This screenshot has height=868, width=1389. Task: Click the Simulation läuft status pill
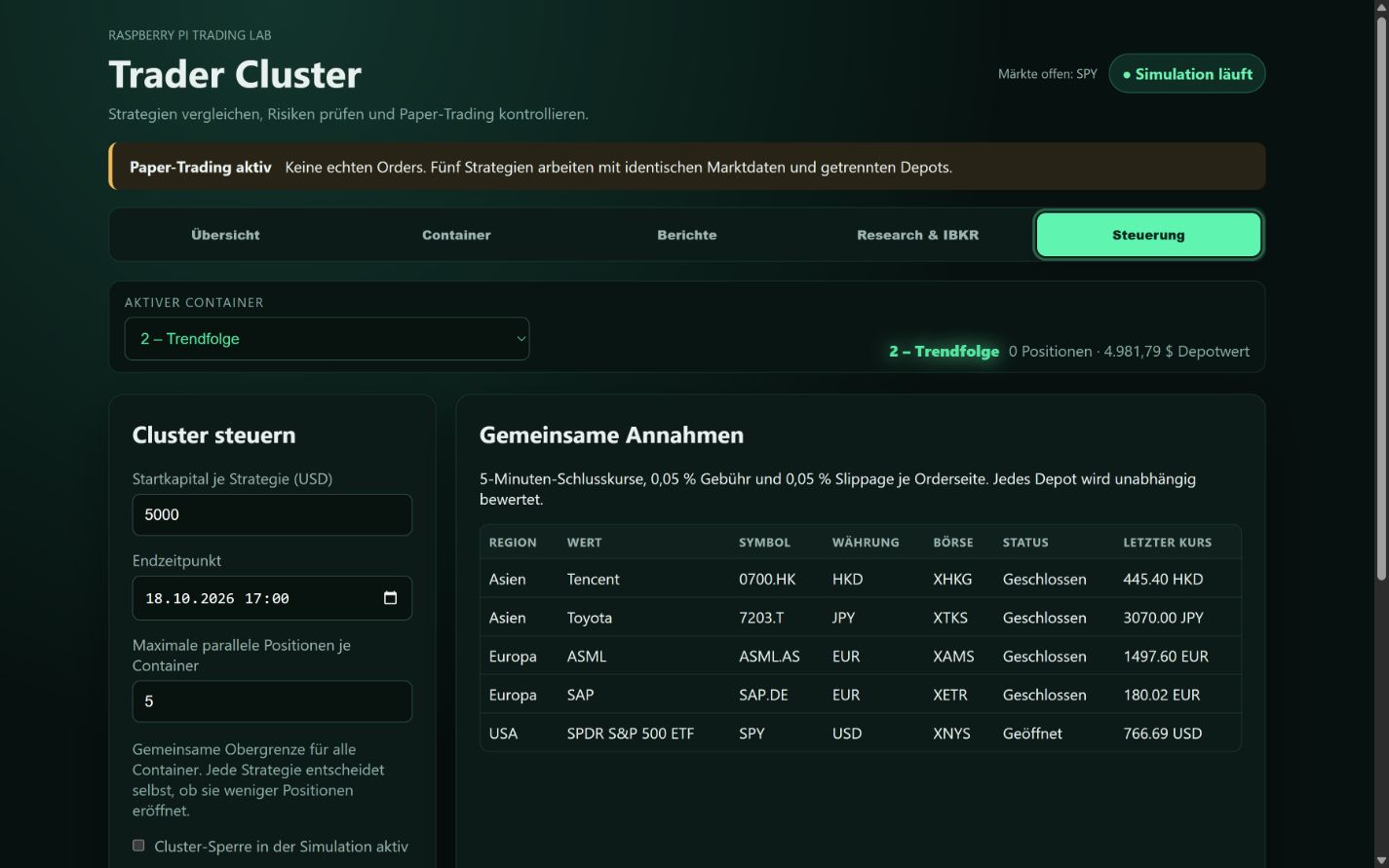1187,74
